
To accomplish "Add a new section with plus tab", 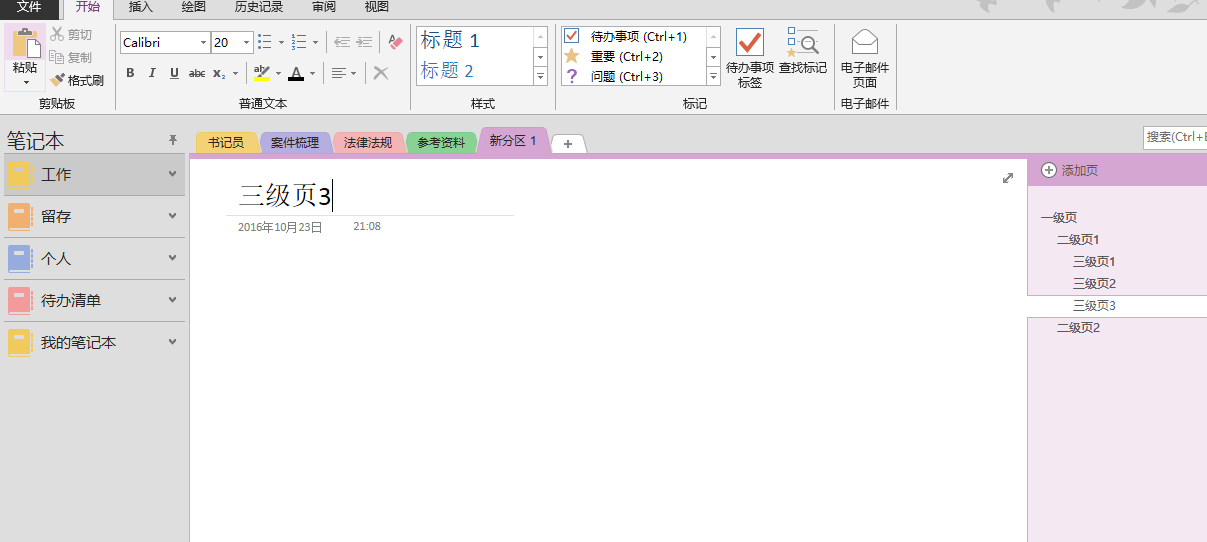I will pos(568,144).
